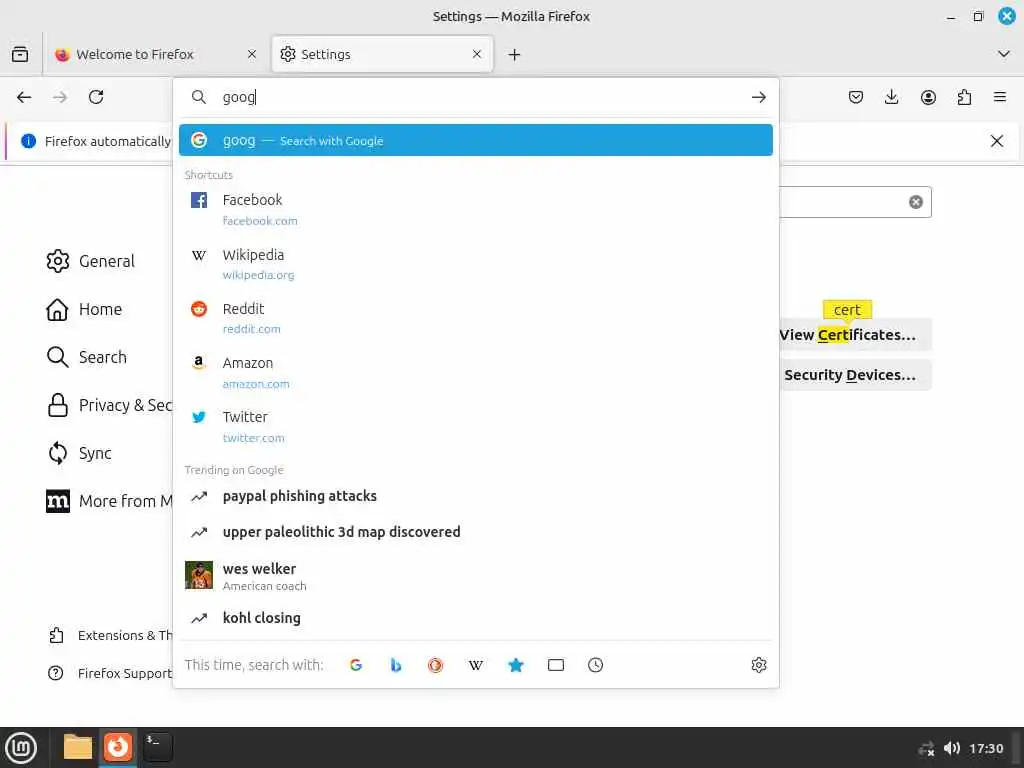The width and height of the screenshot is (1024, 768).
Task: Open the Linux Mint start menu
Action: [x=21, y=748]
